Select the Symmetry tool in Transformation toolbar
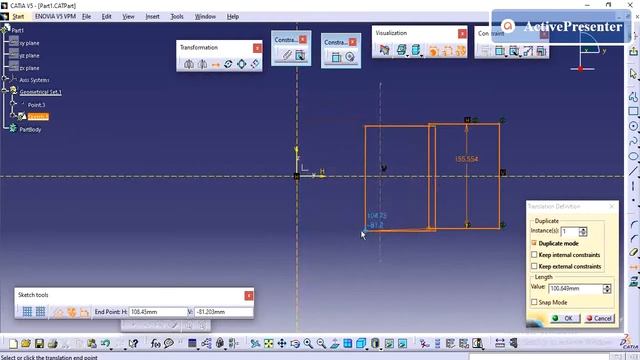 [202, 64]
